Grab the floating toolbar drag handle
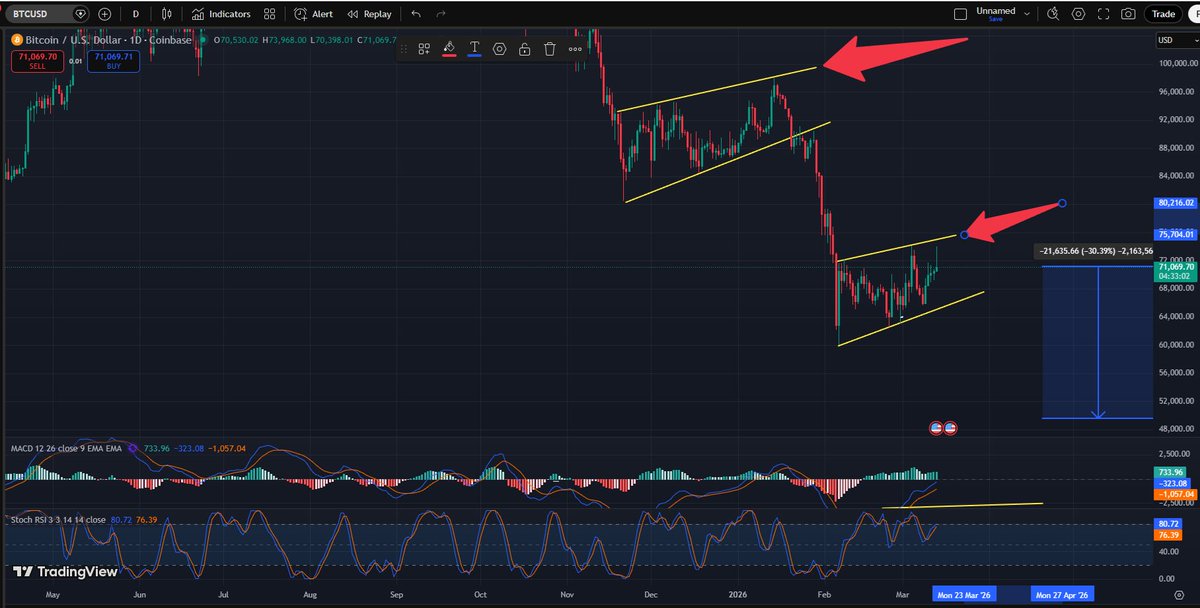This screenshot has height=608, width=1200. tap(404, 48)
